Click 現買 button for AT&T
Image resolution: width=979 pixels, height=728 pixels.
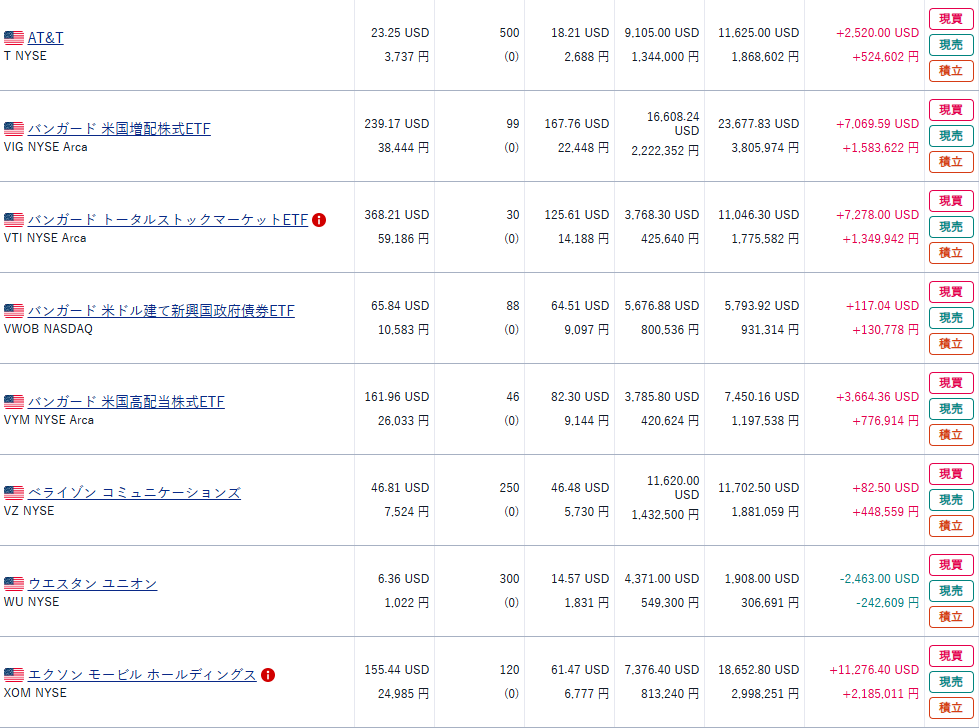(x=951, y=19)
